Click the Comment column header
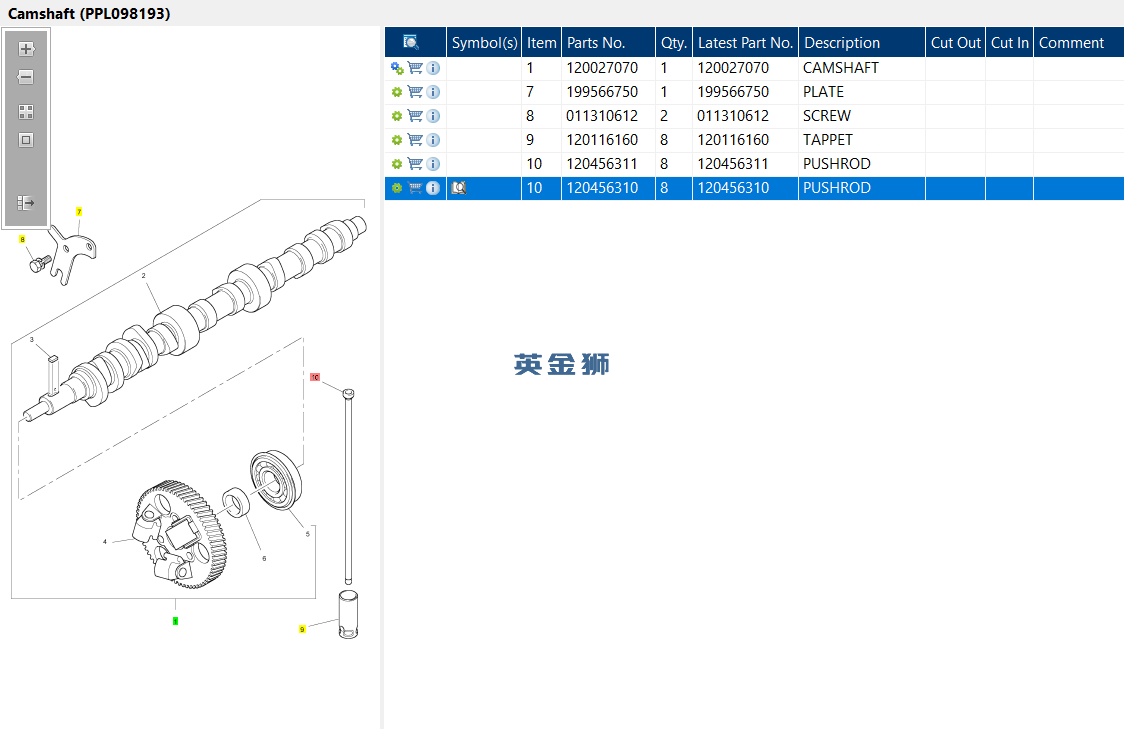1124x729 pixels. point(1079,42)
